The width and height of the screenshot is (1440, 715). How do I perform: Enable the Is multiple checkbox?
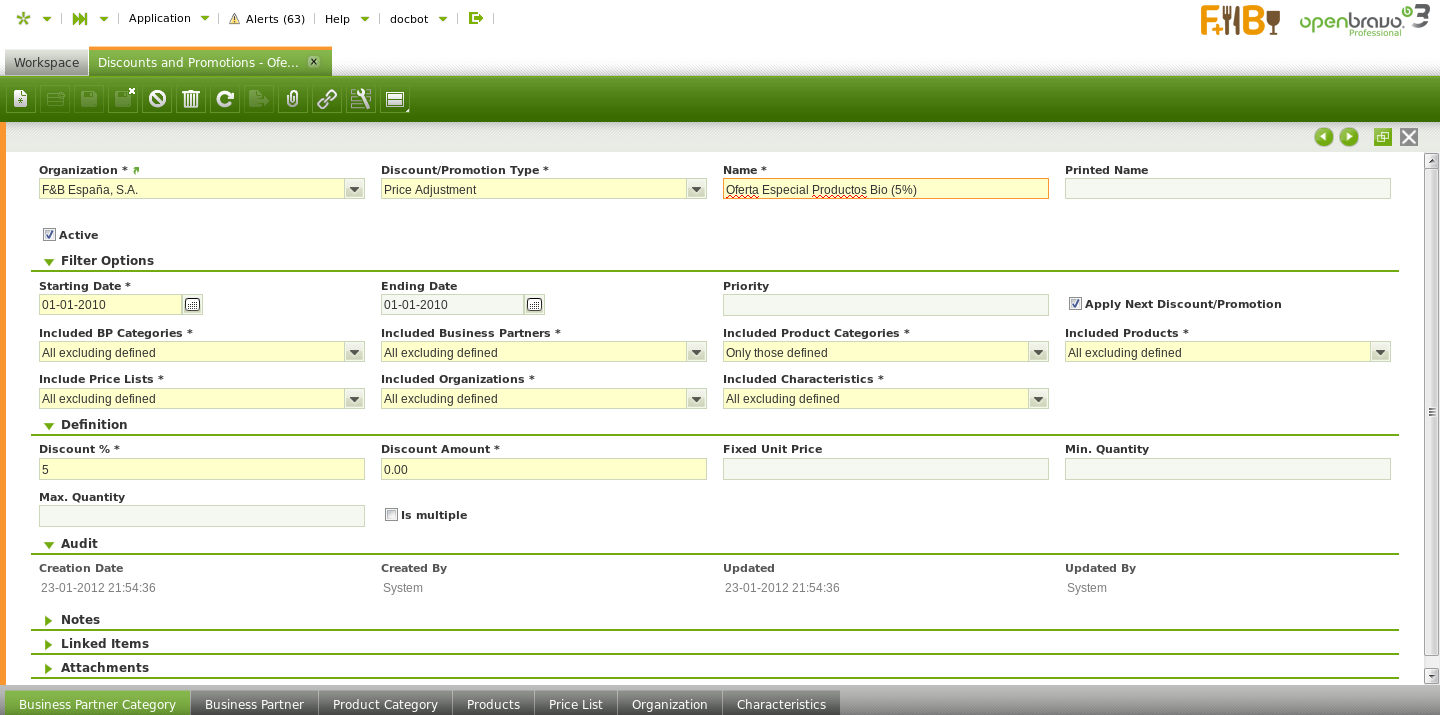391,515
